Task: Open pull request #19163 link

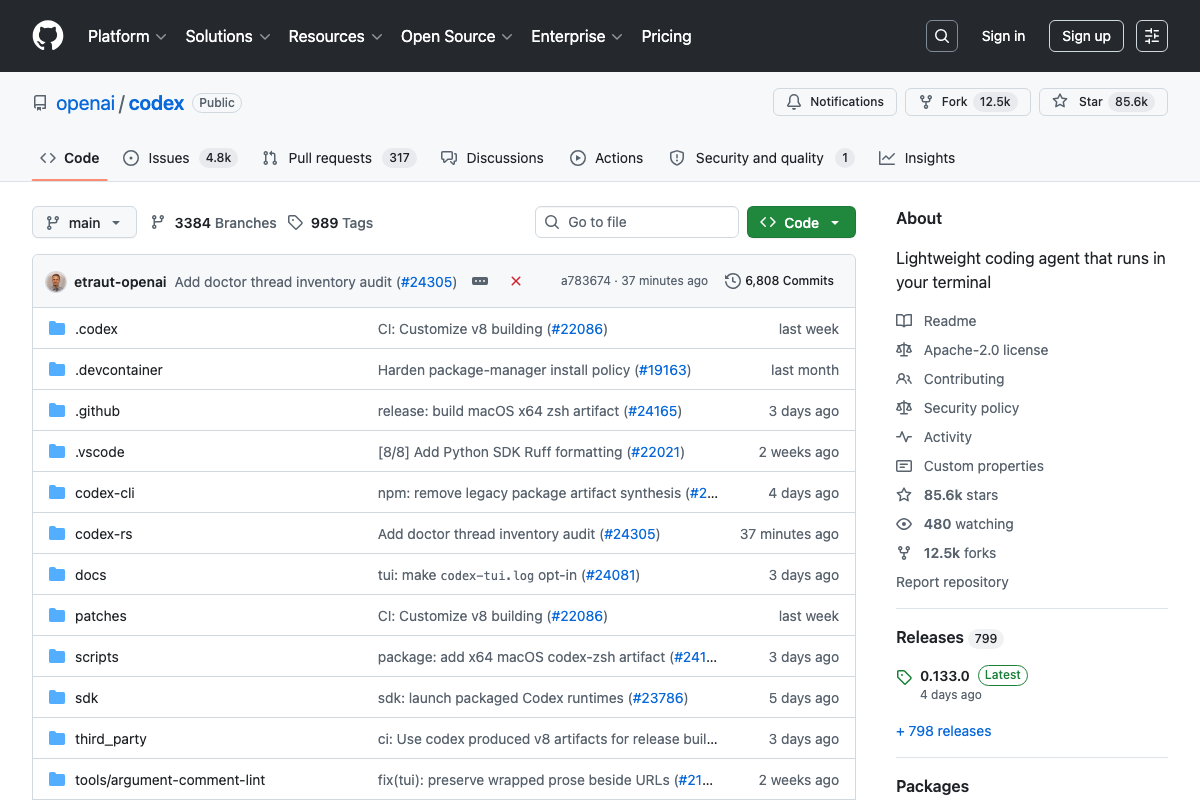Action: 663,370
